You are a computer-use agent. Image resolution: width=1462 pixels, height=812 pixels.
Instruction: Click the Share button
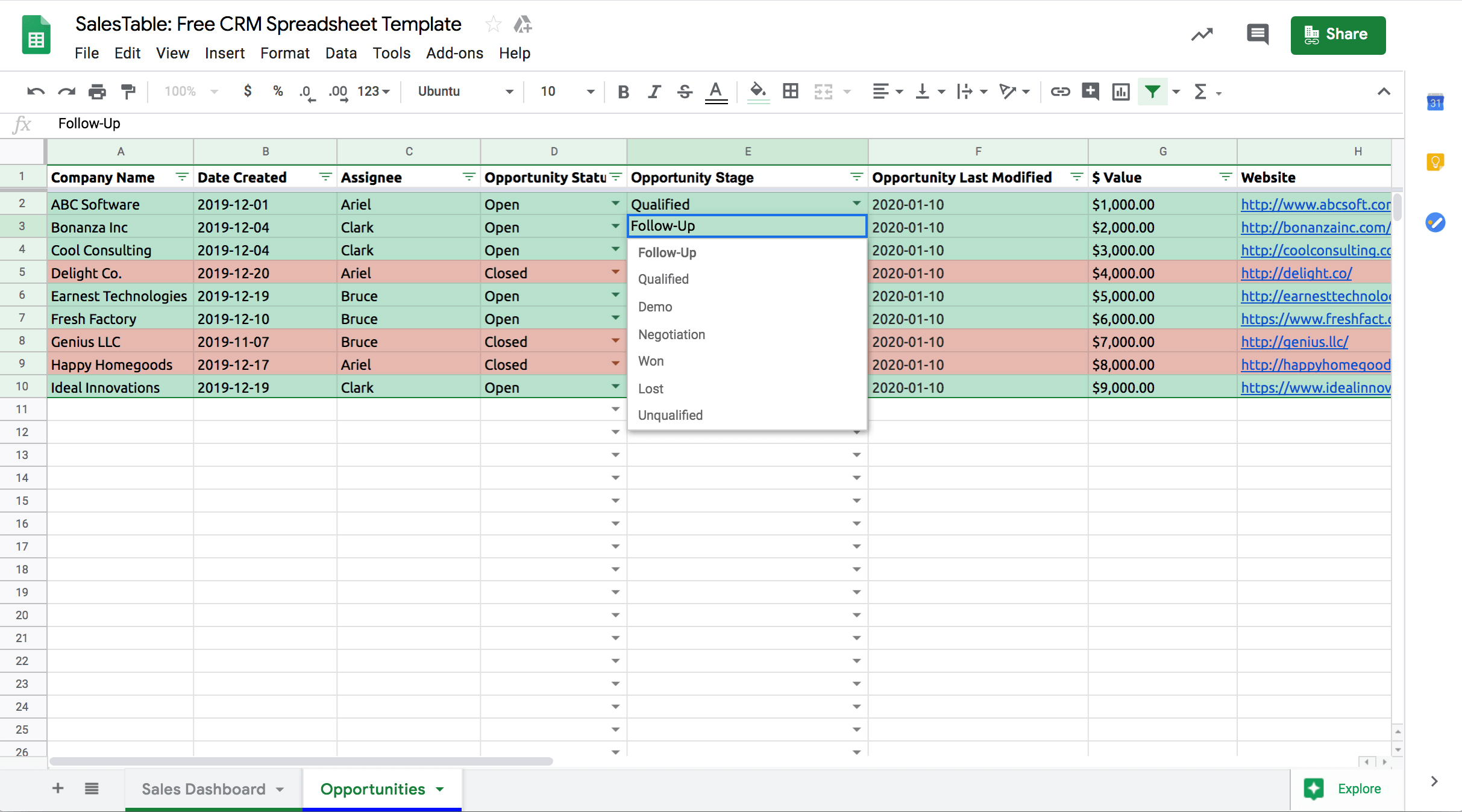[x=1338, y=34]
